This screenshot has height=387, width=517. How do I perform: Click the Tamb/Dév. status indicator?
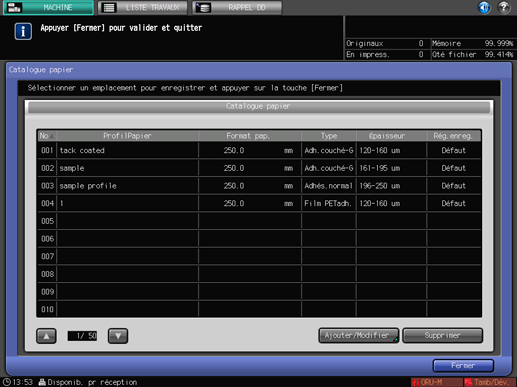coord(490,382)
